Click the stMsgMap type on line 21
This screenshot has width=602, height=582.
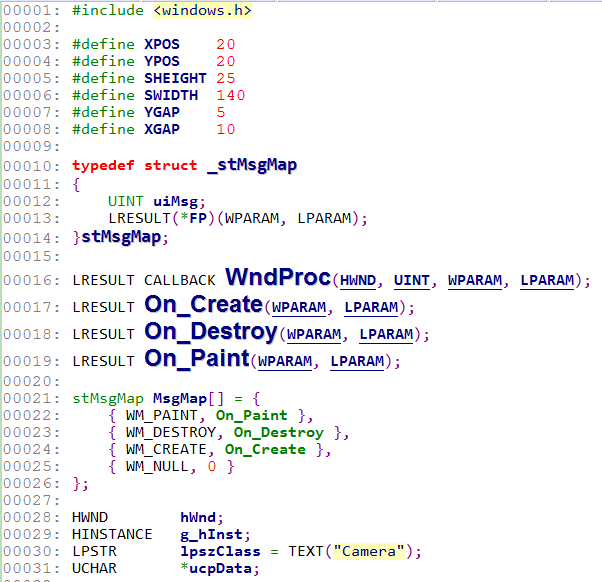point(108,398)
